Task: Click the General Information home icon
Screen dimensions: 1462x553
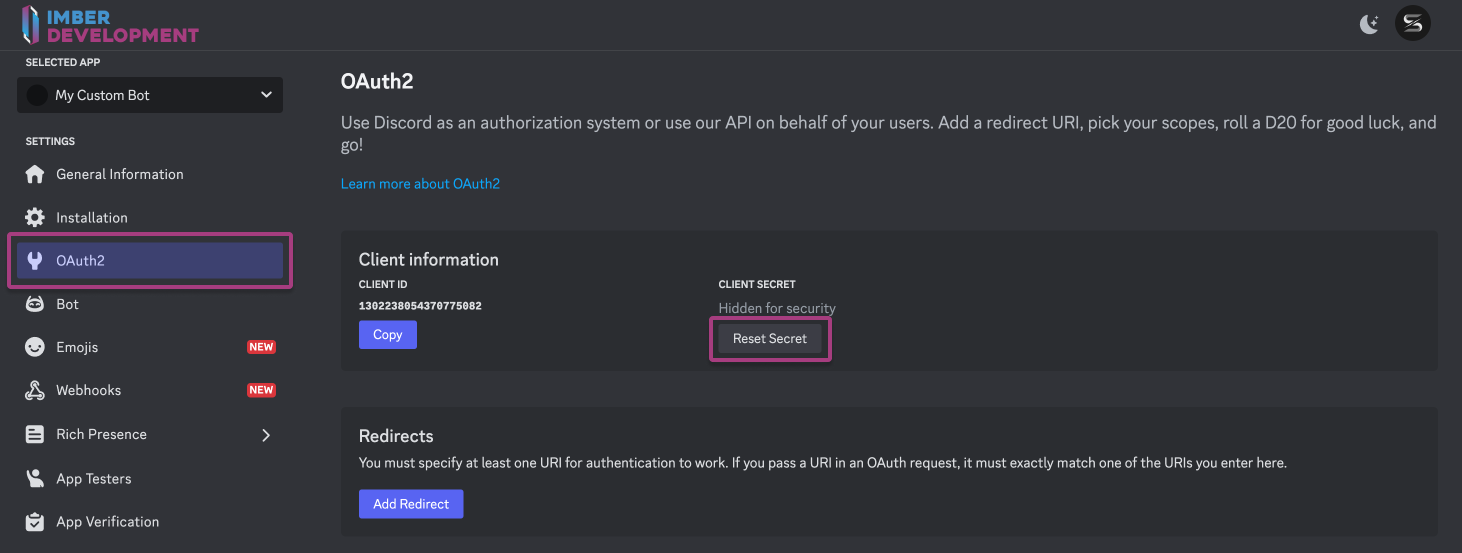Action: point(35,174)
